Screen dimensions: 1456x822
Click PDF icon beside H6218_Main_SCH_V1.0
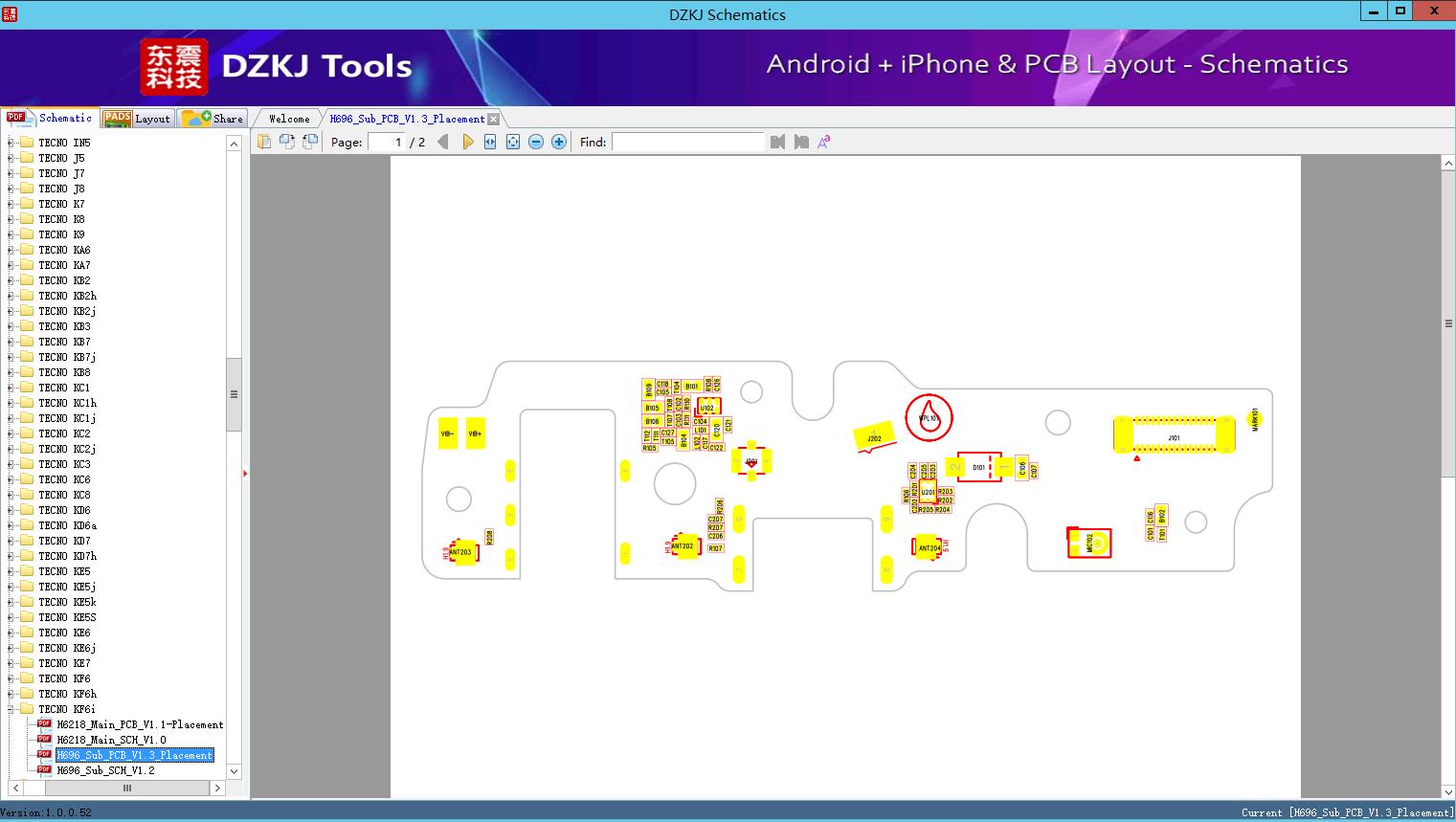coord(44,739)
